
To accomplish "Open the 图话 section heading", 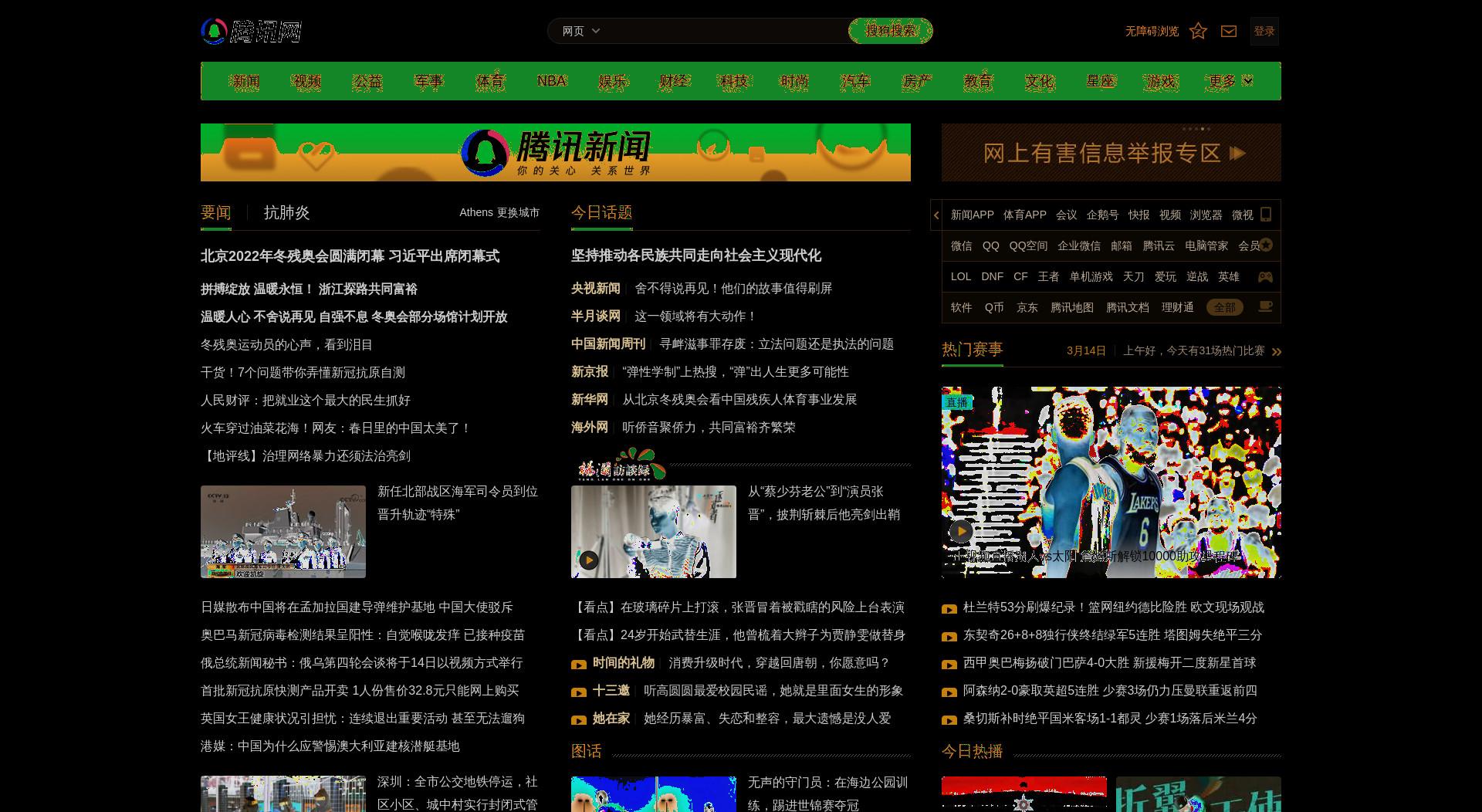I will (x=587, y=752).
